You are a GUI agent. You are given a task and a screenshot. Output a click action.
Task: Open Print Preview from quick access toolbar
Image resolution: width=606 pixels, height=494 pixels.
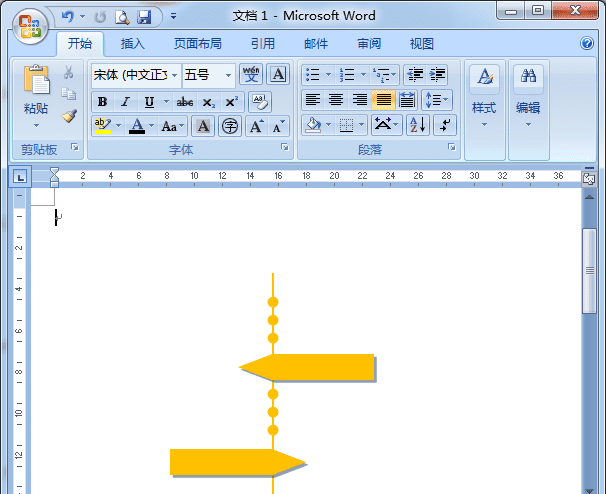[122, 17]
